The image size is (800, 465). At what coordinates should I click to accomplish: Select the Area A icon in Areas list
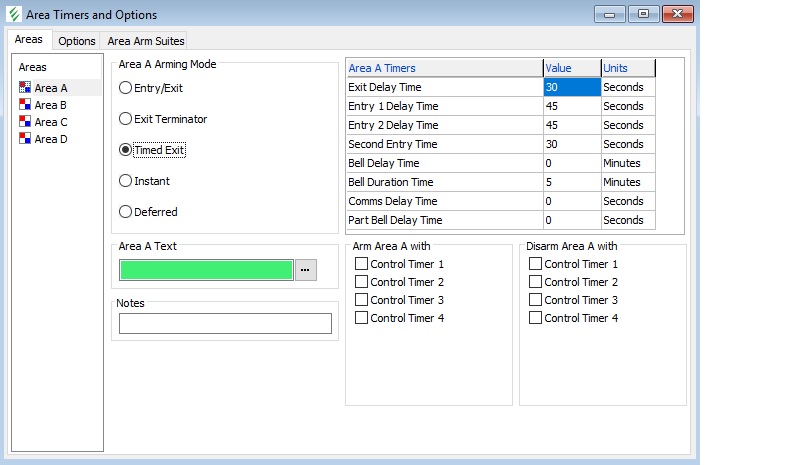pos(25,88)
